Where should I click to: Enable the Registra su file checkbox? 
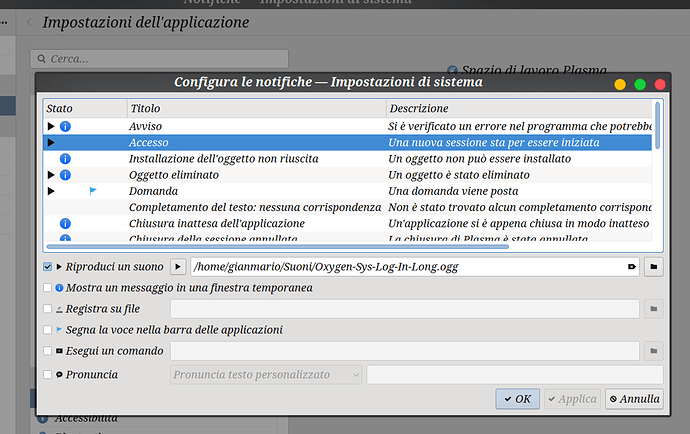[48, 309]
